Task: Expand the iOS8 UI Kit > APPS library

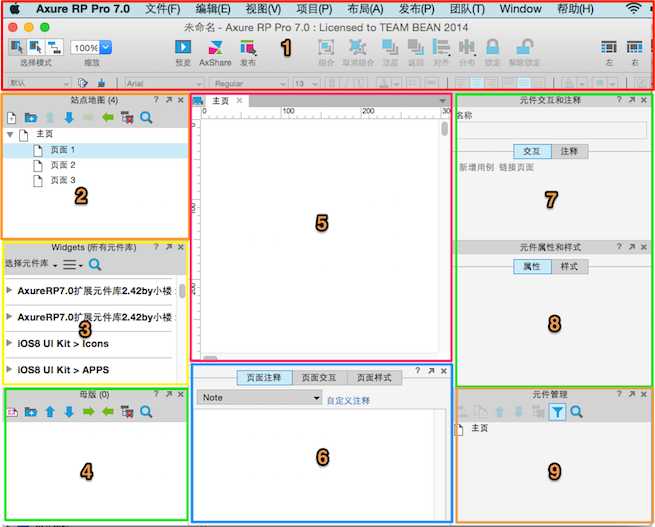Action: (x=9, y=369)
